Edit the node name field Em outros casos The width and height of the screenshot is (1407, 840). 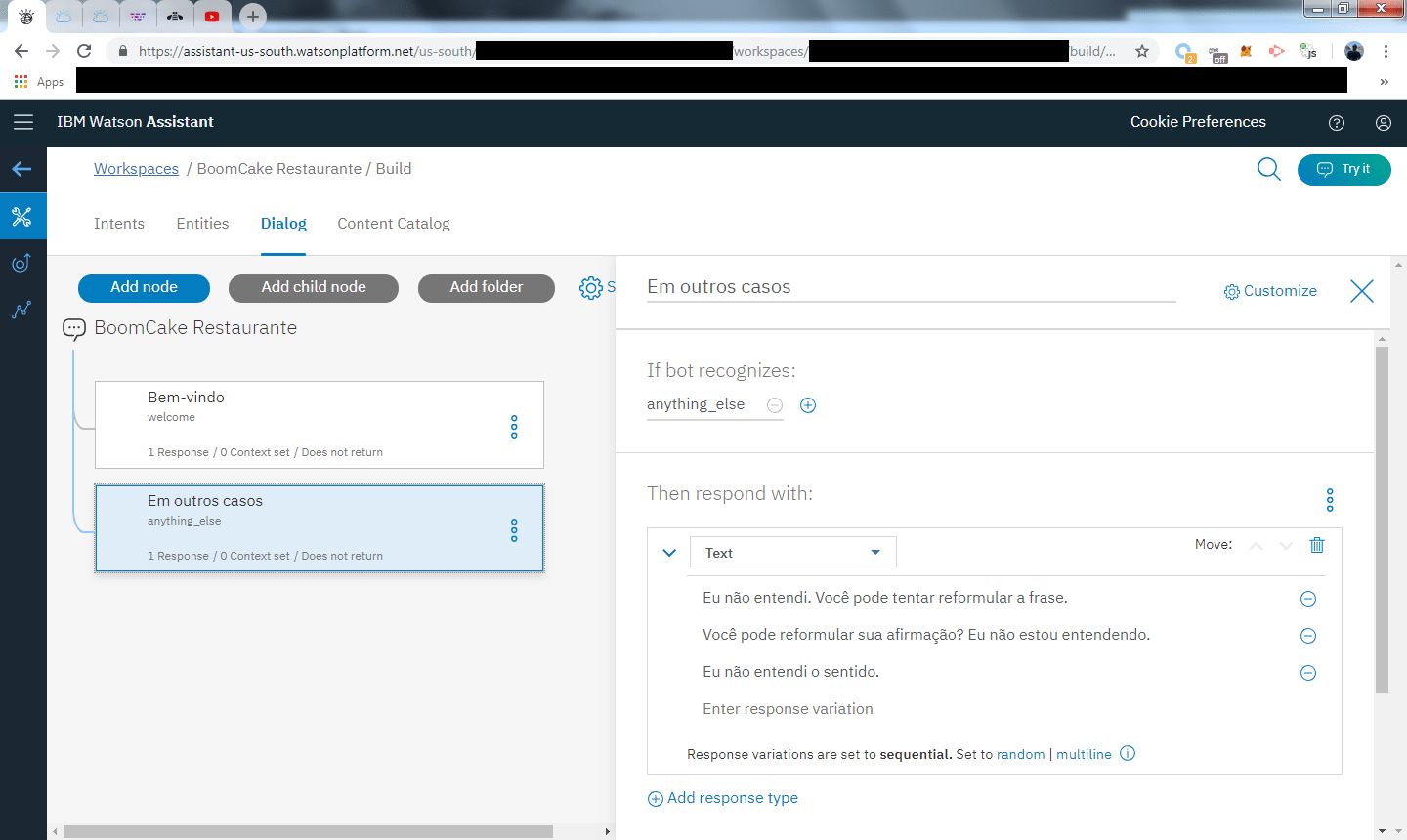click(x=911, y=287)
